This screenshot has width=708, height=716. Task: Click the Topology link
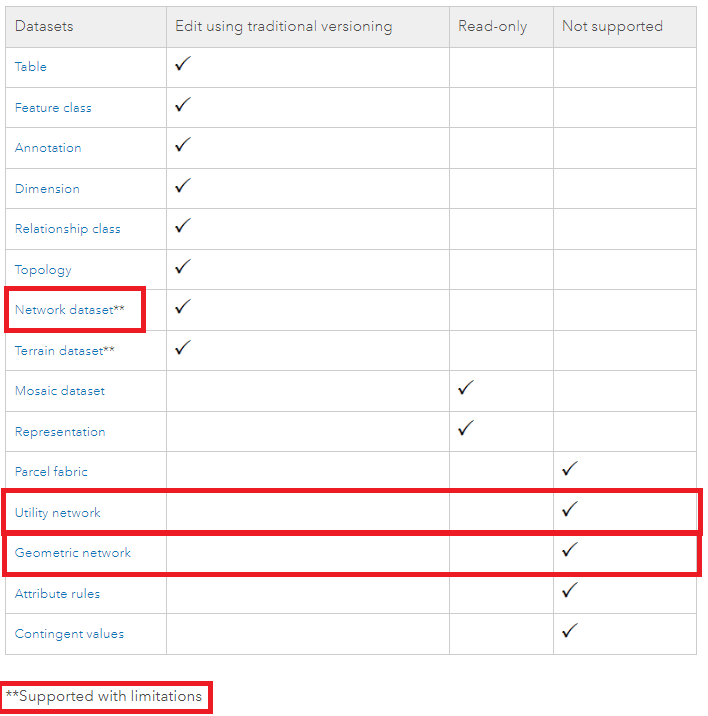pyautogui.click(x=43, y=270)
